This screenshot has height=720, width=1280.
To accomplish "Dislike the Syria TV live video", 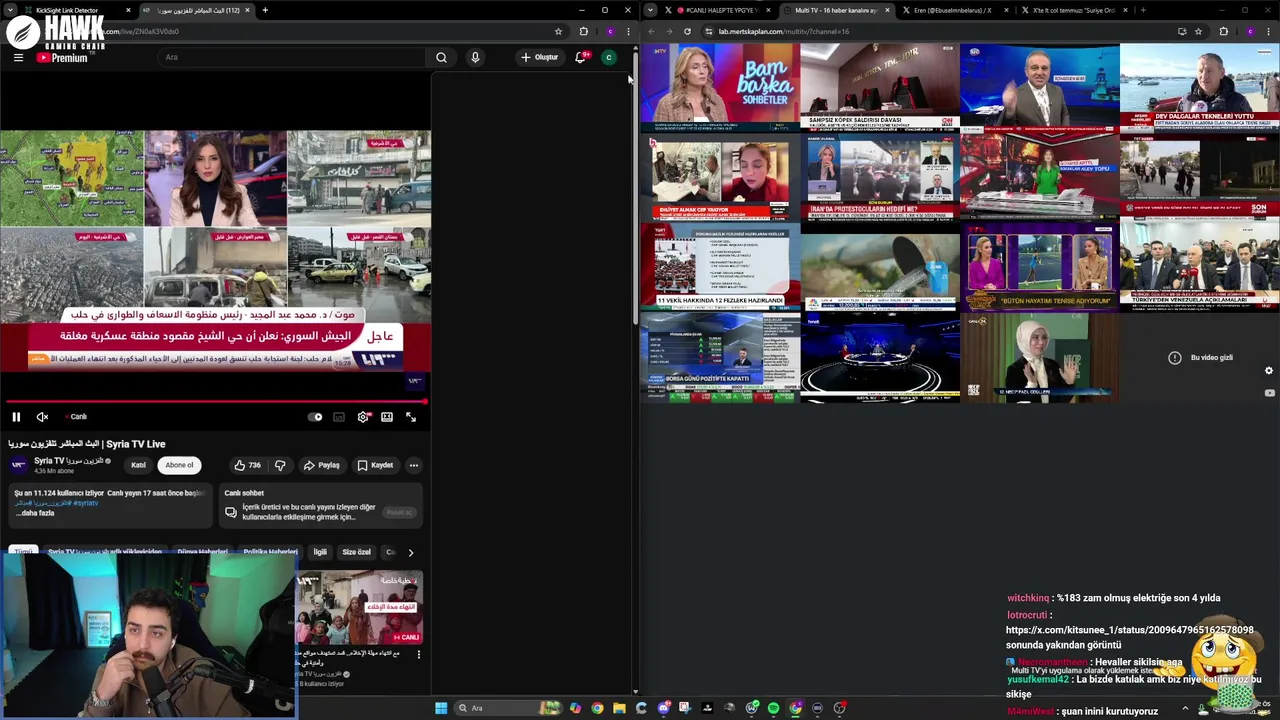I will pyautogui.click(x=280, y=465).
